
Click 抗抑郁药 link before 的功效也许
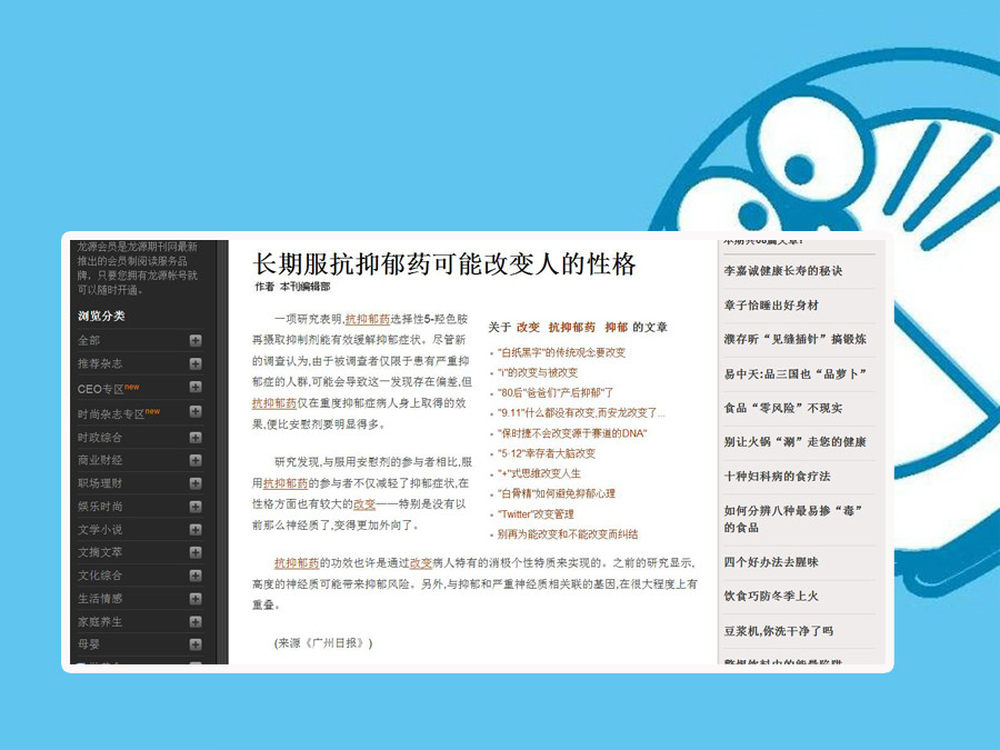pyautogui.click(x=297, y=562)
